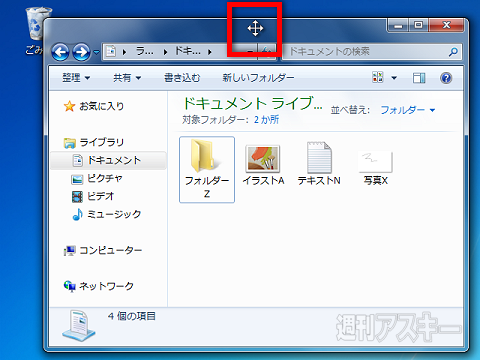Select ピクチャ in the navigation pane
Screen dimensions: 480x360
pyautogui.click(x=105, y=178)
